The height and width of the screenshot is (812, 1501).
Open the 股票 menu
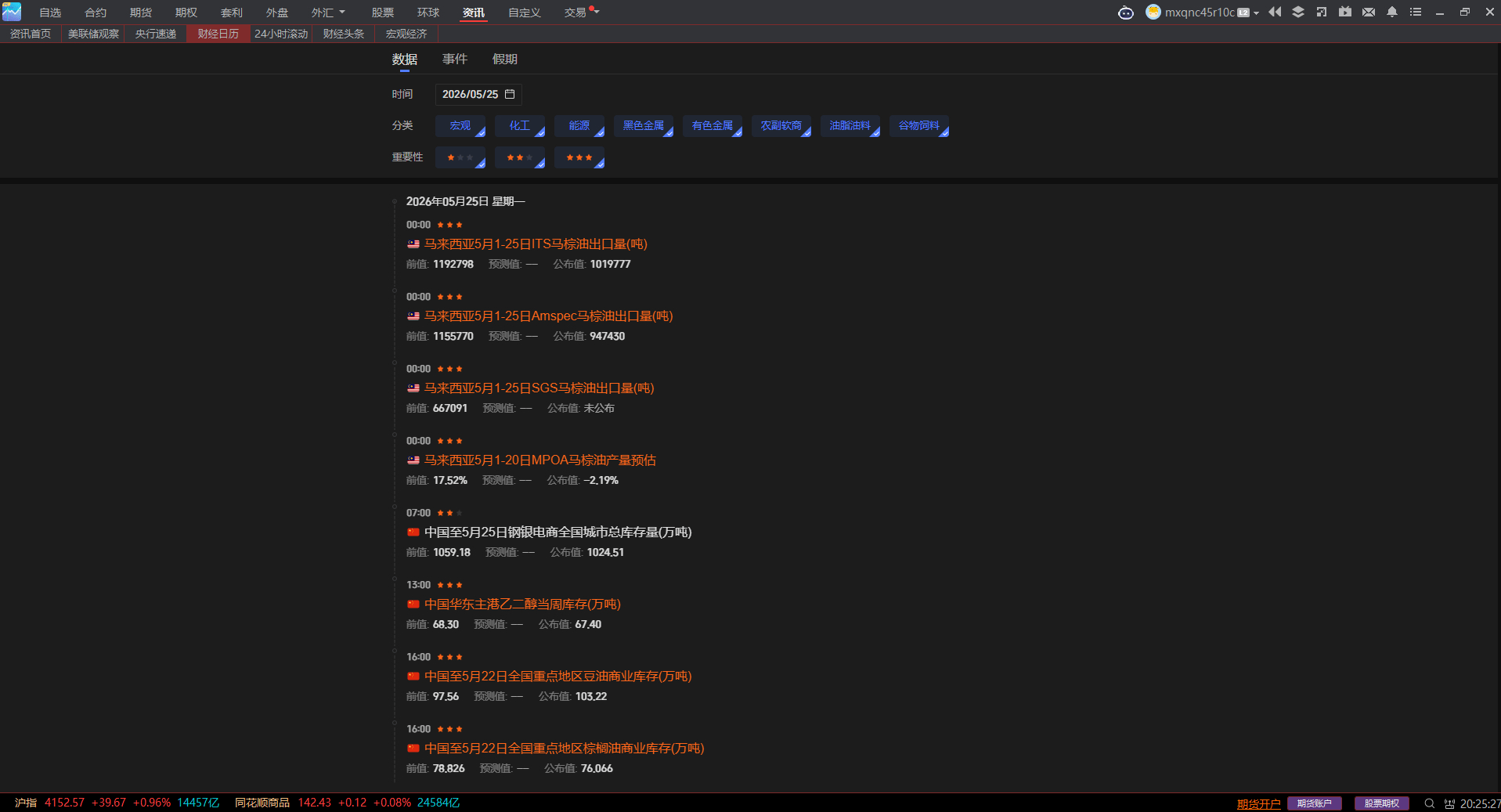coord(383,13)
